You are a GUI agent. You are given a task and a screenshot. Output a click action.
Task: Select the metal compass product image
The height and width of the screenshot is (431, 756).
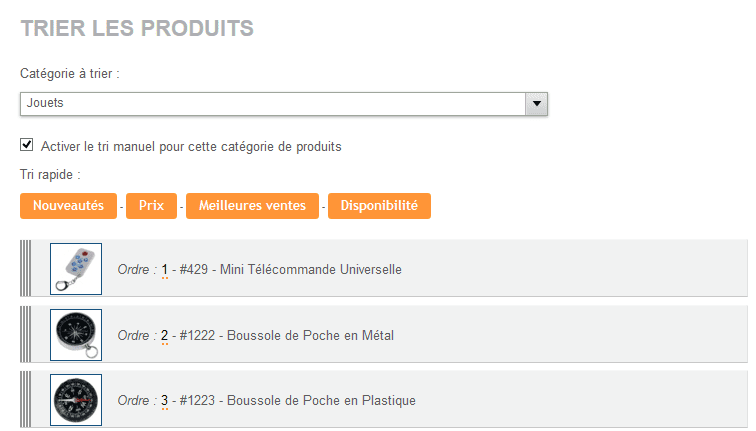click(x=76, y=335)
